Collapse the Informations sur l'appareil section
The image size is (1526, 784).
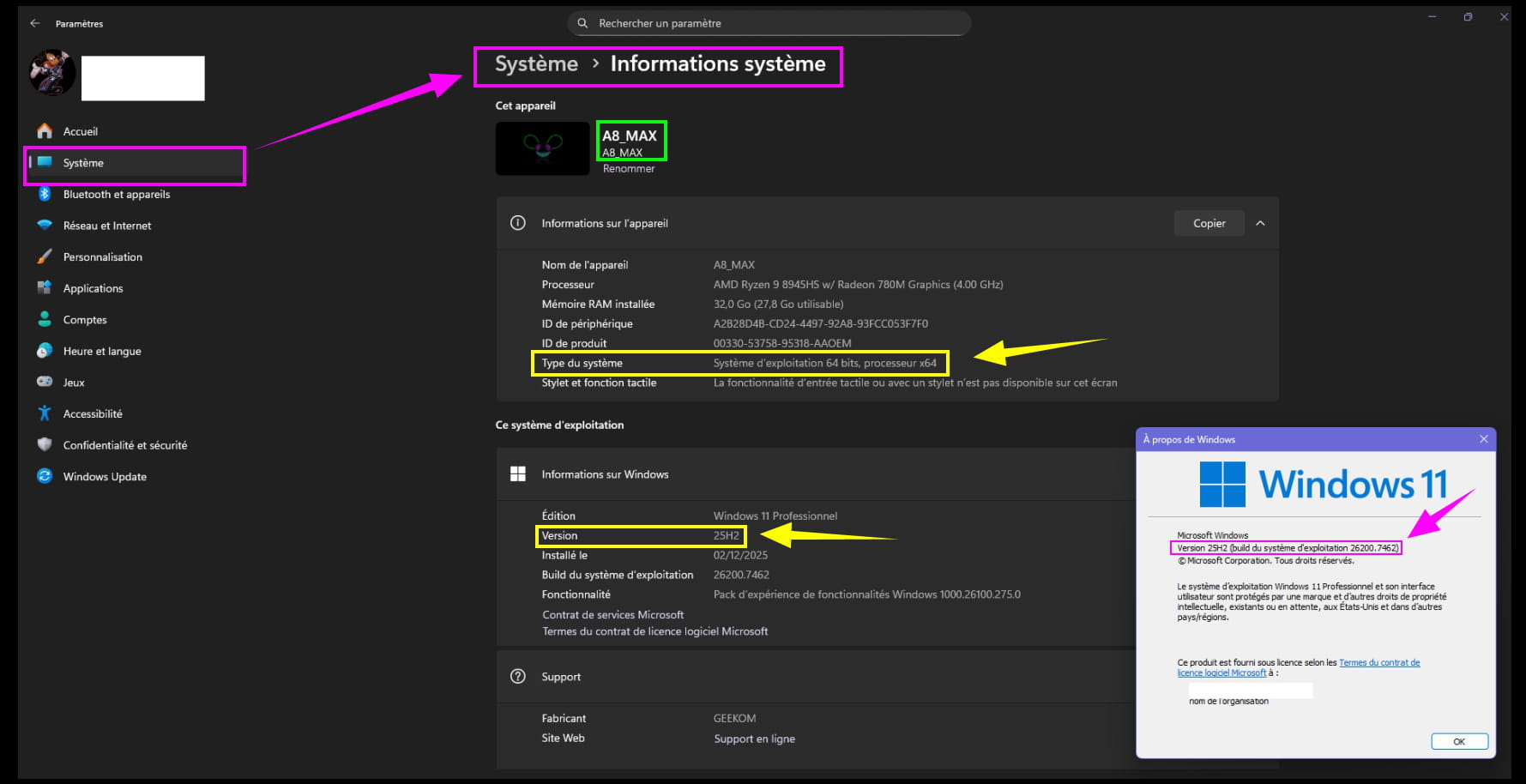coord(1260,224)
